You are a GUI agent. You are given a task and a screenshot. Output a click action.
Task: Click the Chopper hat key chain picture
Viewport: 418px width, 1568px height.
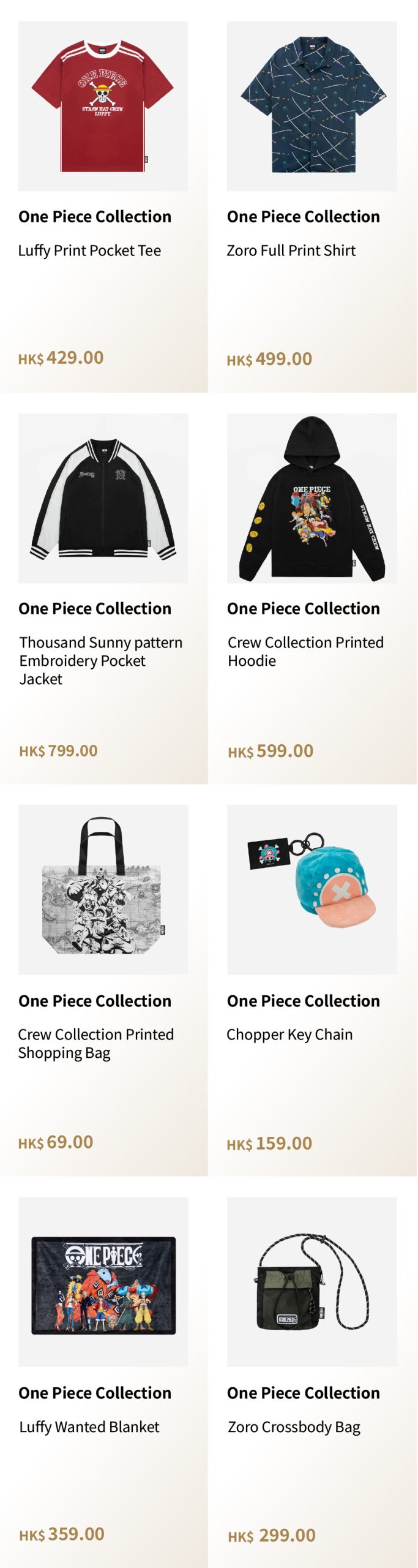click(312, 889)
